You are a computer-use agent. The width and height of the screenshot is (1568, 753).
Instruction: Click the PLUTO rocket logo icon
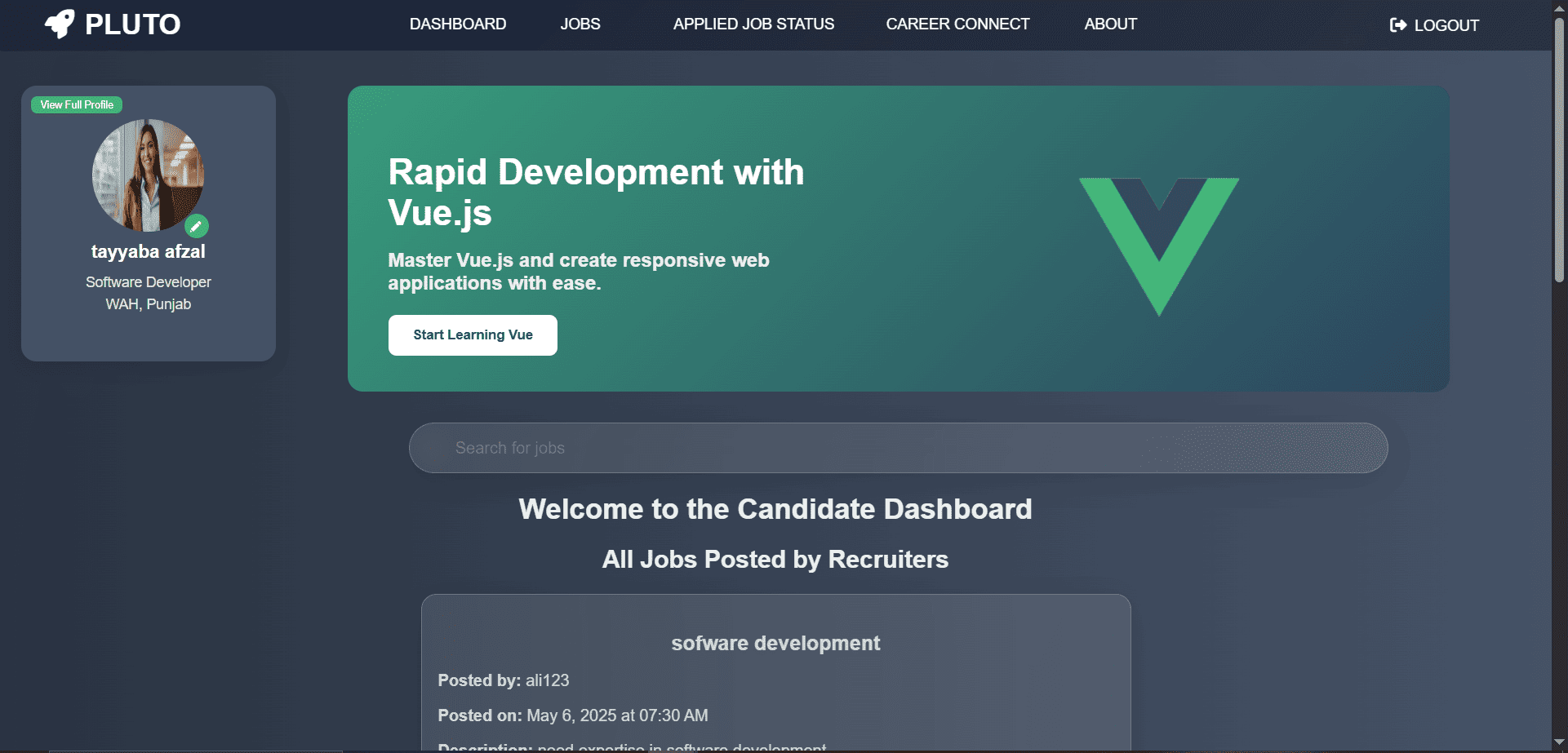(60, 24)
